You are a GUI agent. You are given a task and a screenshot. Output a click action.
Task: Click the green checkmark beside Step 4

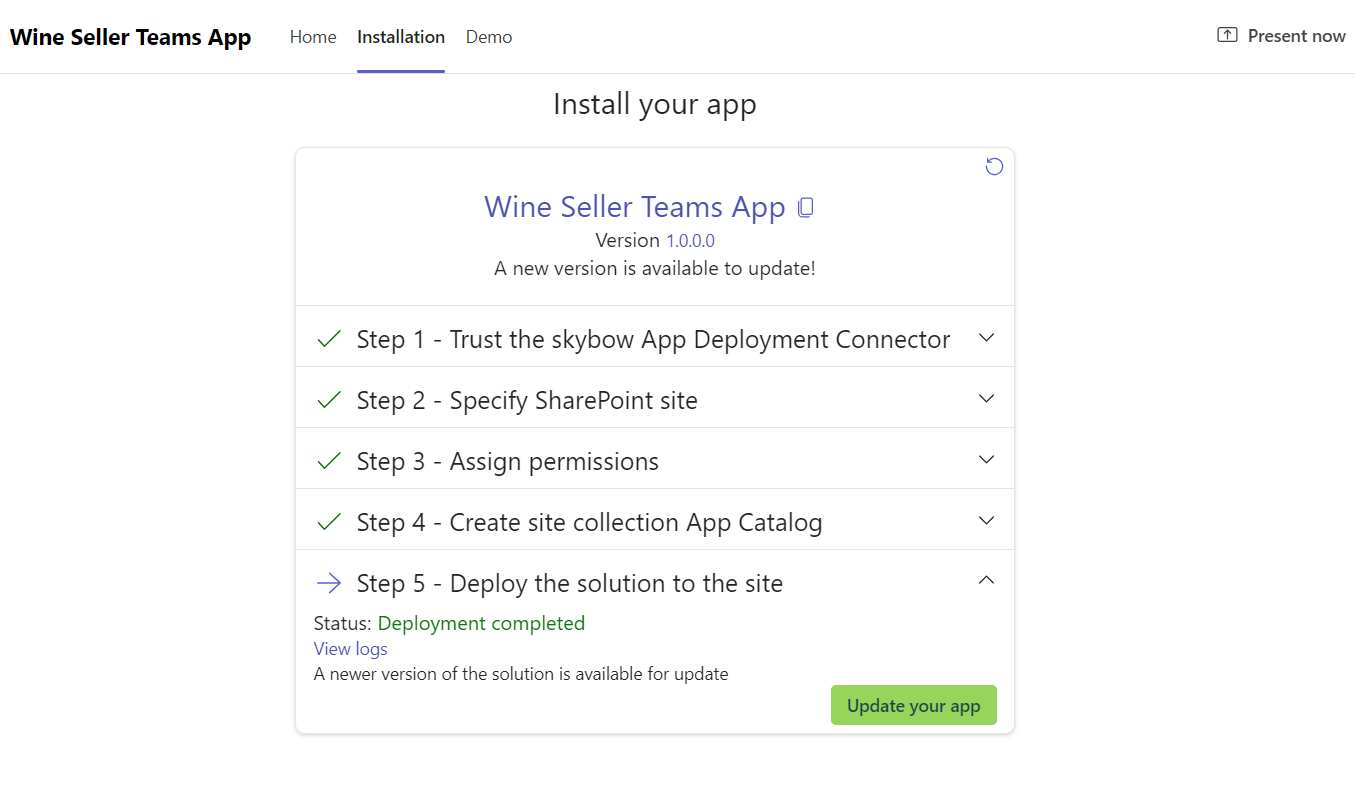tap(329, 522)
